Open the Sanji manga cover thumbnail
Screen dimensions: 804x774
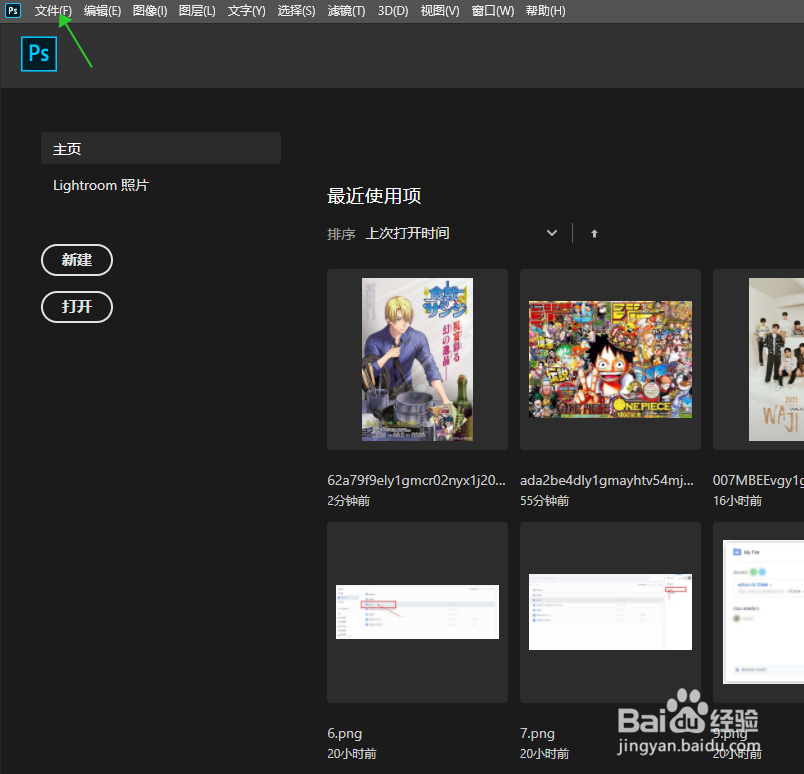coord(417,360)
